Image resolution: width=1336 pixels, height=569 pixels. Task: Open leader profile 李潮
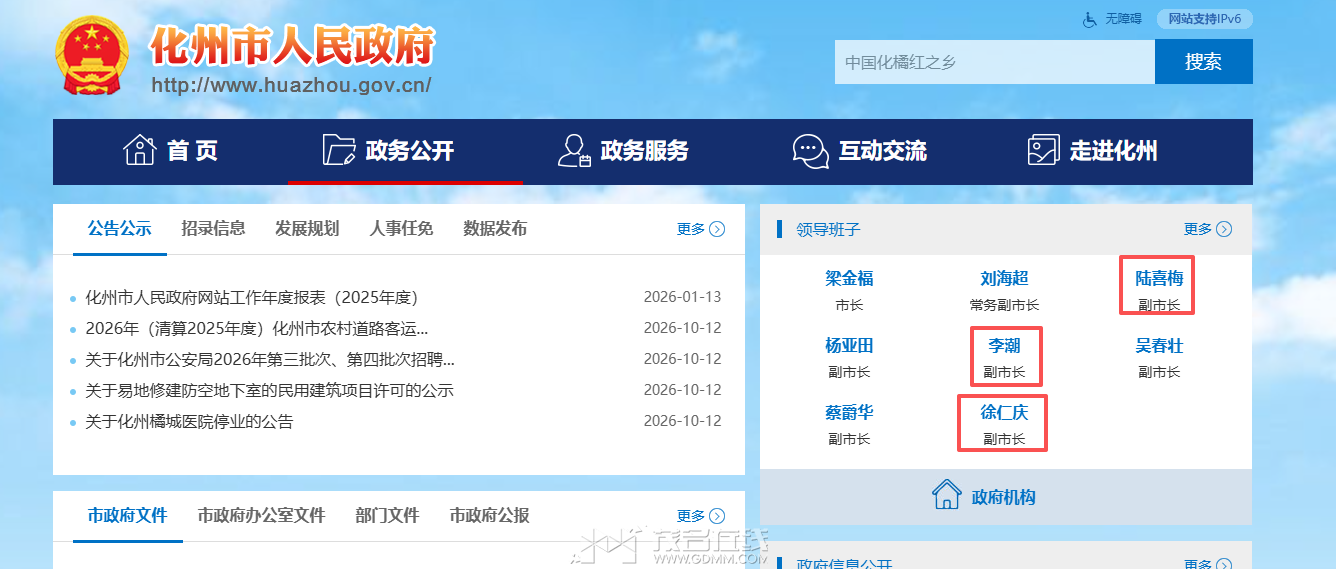(1004, 345)
